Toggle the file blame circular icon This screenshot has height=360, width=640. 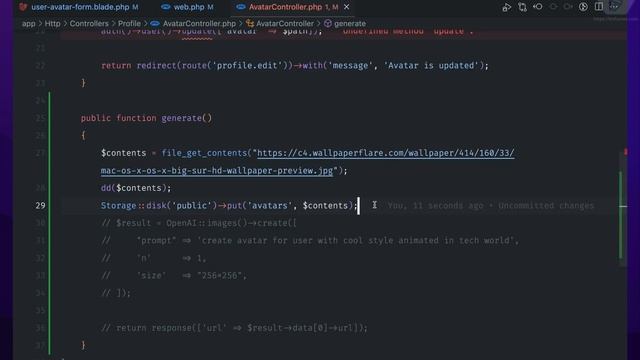583,7
